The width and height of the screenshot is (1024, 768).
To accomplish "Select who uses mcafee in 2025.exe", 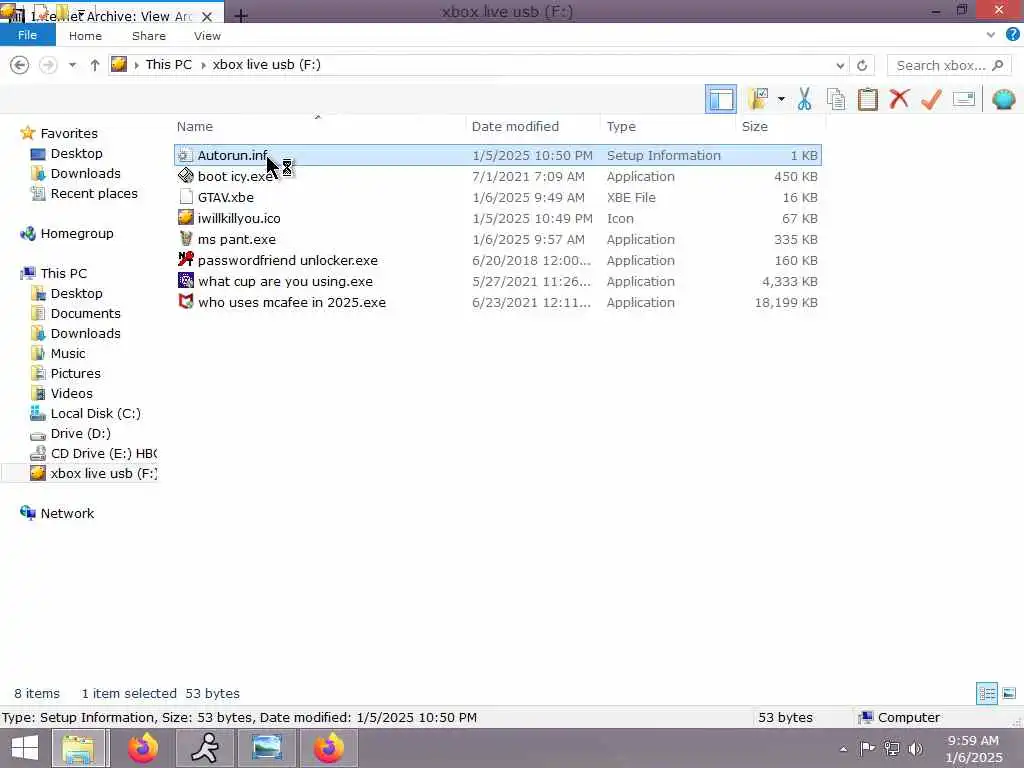I will 498,302.
